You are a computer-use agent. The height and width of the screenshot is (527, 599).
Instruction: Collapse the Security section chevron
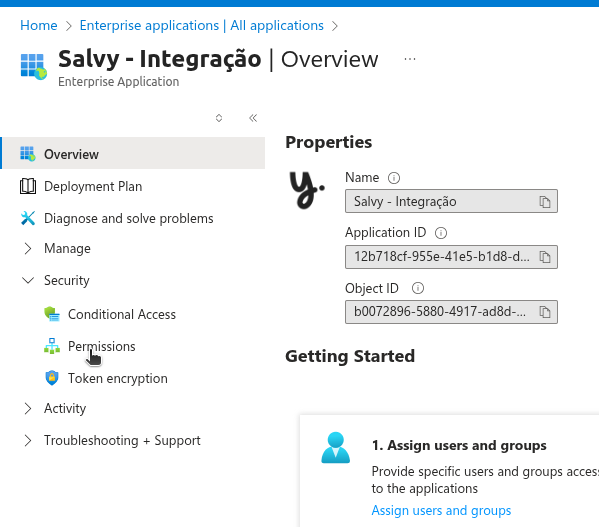point(28,280)
